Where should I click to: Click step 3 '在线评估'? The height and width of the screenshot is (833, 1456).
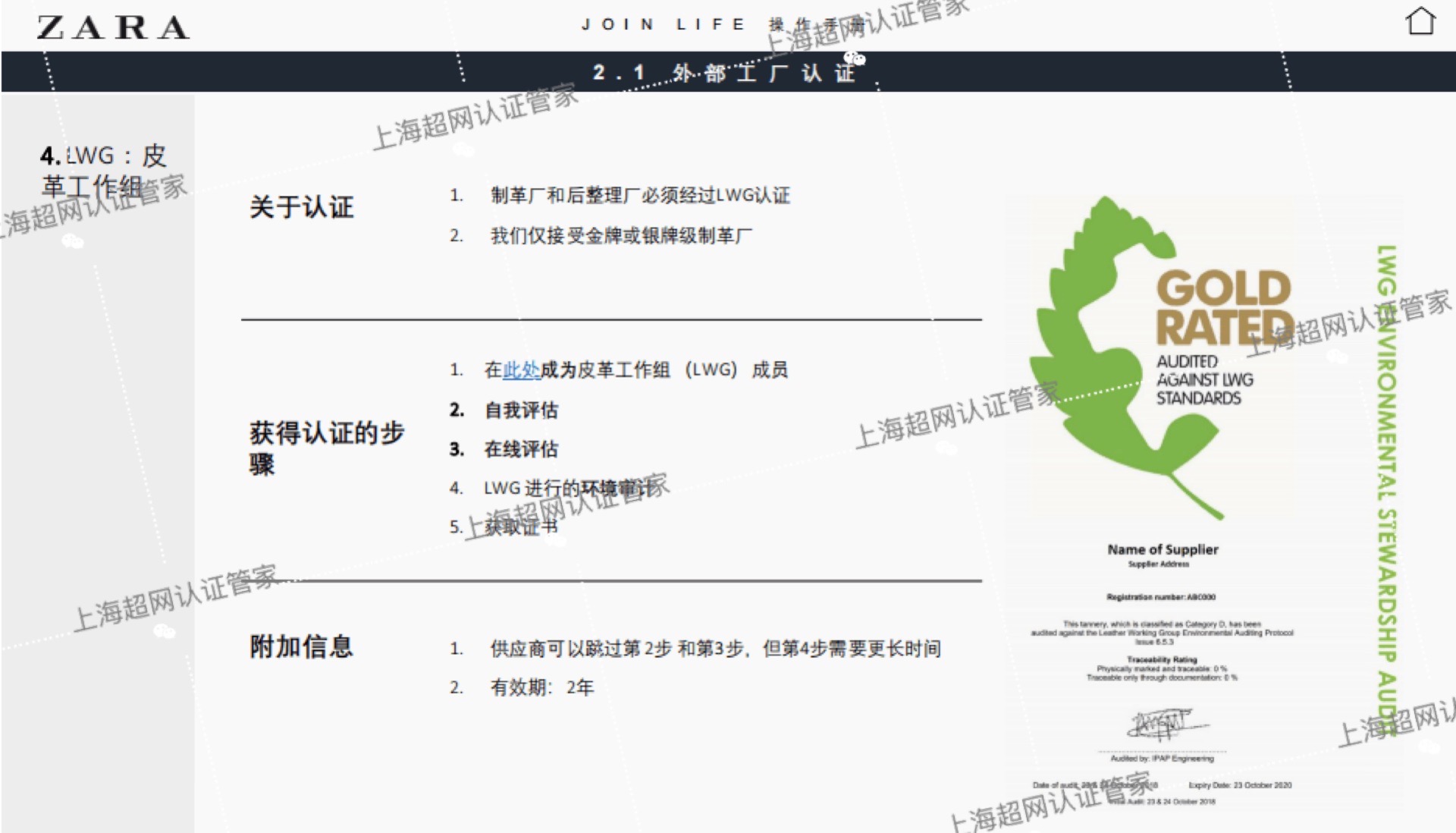click(521, 449)
